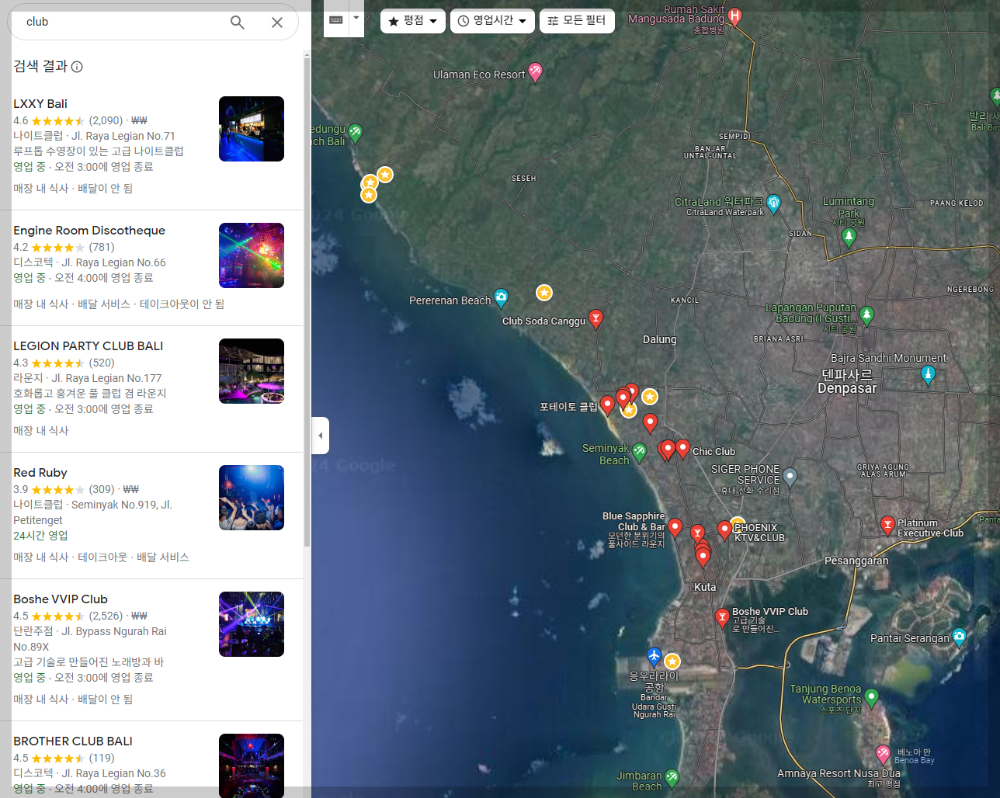Click the Dalung area label
The image size is (1000, 798).
pyautogui.click(x=659, y=339)
